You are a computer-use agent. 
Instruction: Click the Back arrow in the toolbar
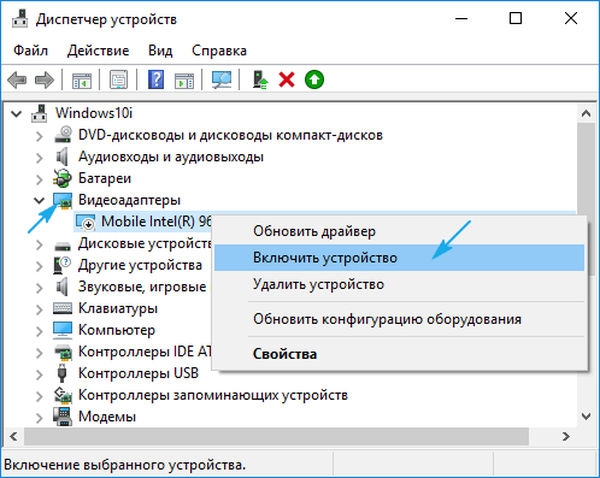[x=17, y=80]
